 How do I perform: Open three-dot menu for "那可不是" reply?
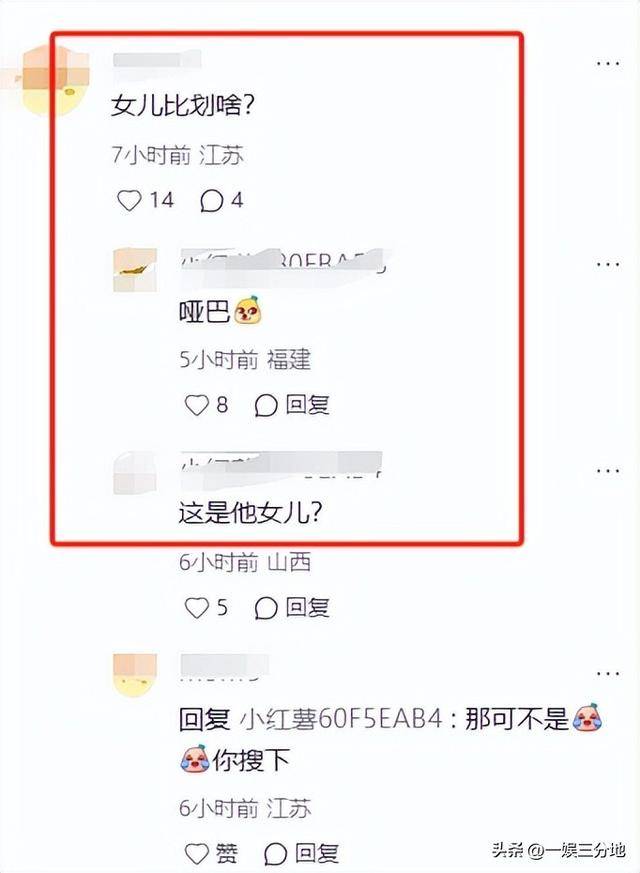click(x=608, y=674)
